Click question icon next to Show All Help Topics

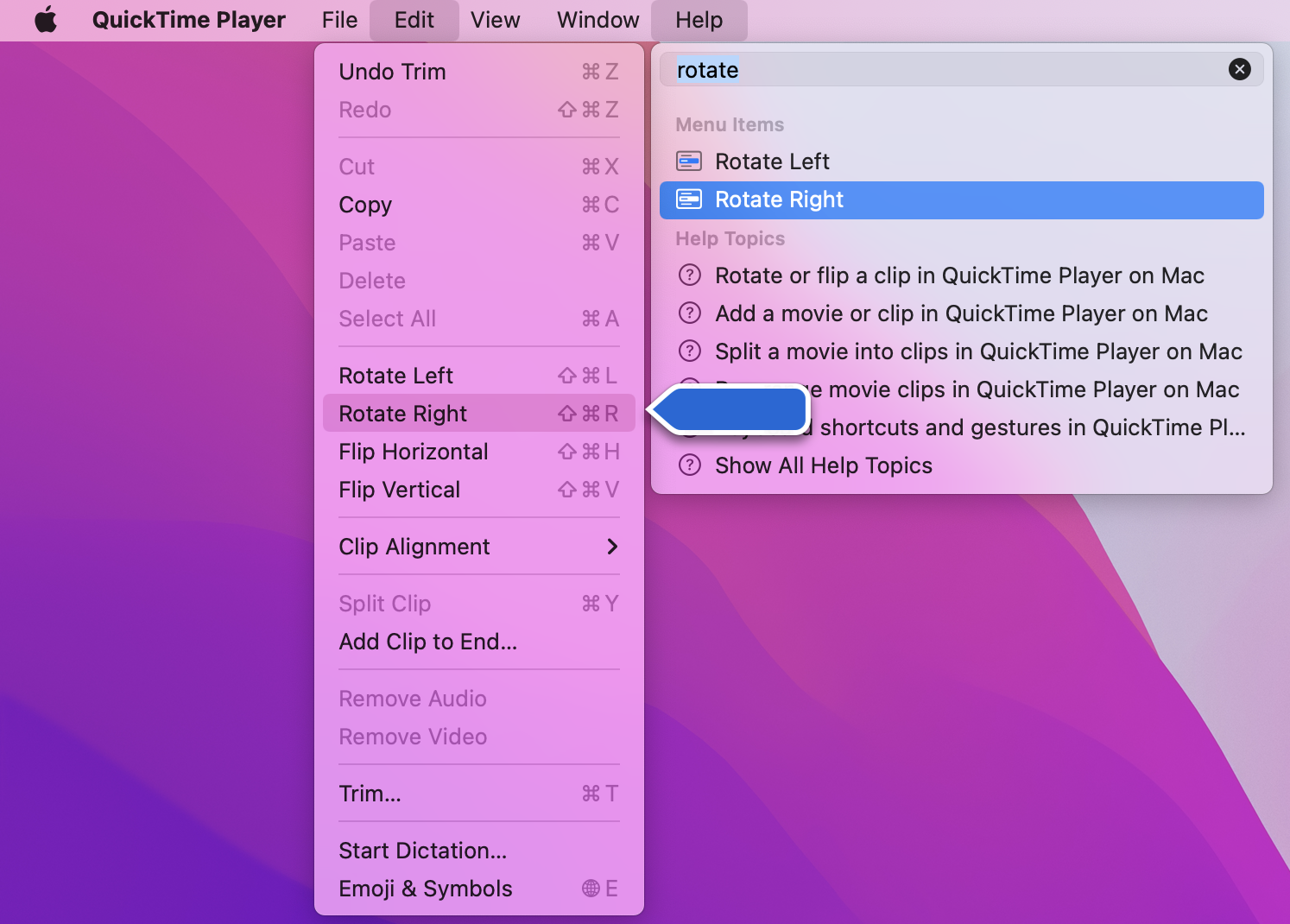coord(690,465)
